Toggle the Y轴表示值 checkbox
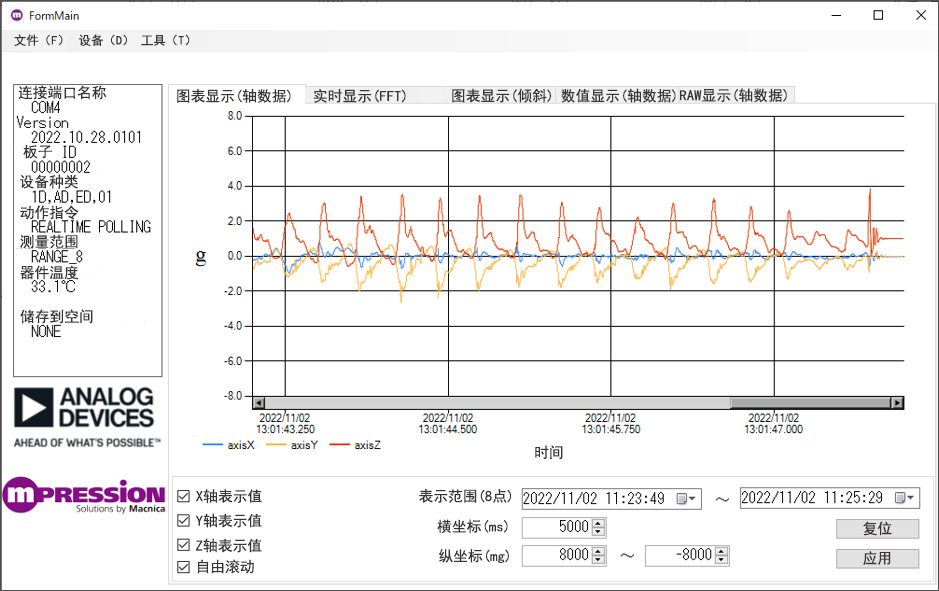Image resolution: width=939 pixels, height=591 pixels. click(183, 521)
